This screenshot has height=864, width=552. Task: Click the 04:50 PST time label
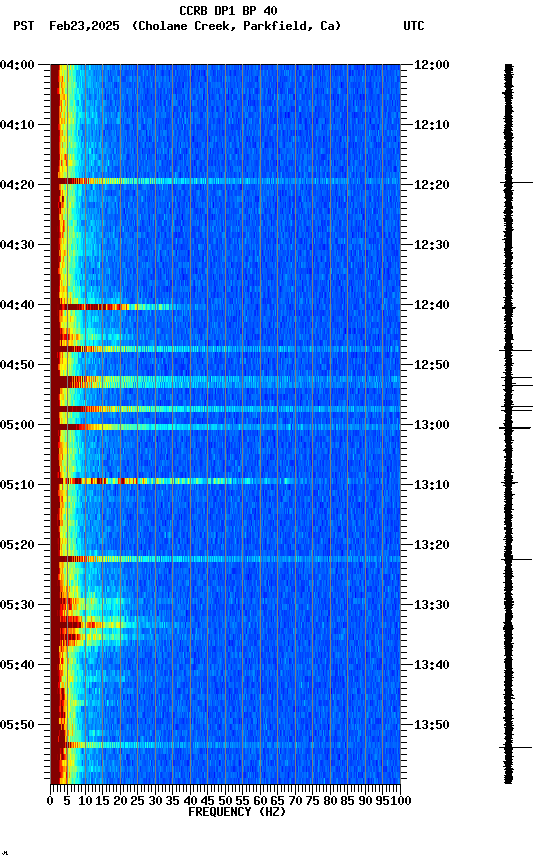[x=17, y=365]
